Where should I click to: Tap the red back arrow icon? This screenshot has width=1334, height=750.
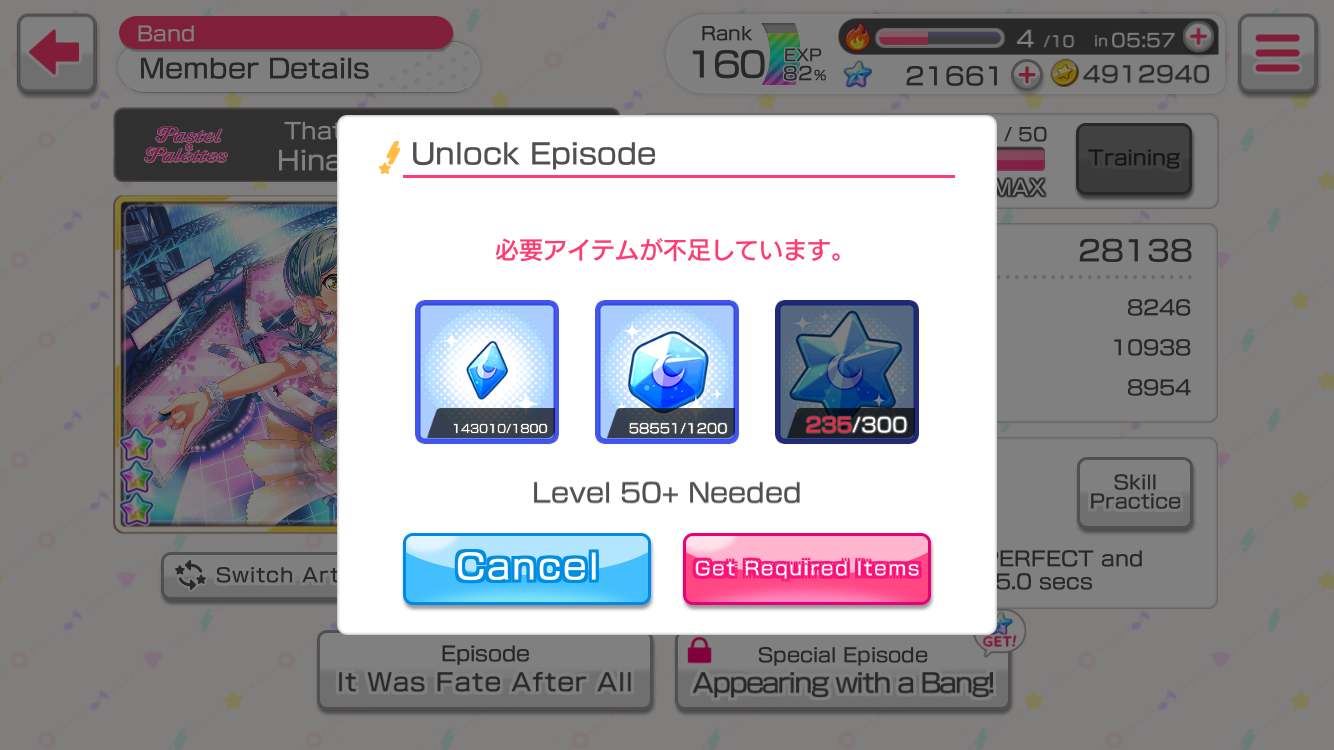[56, 54]
